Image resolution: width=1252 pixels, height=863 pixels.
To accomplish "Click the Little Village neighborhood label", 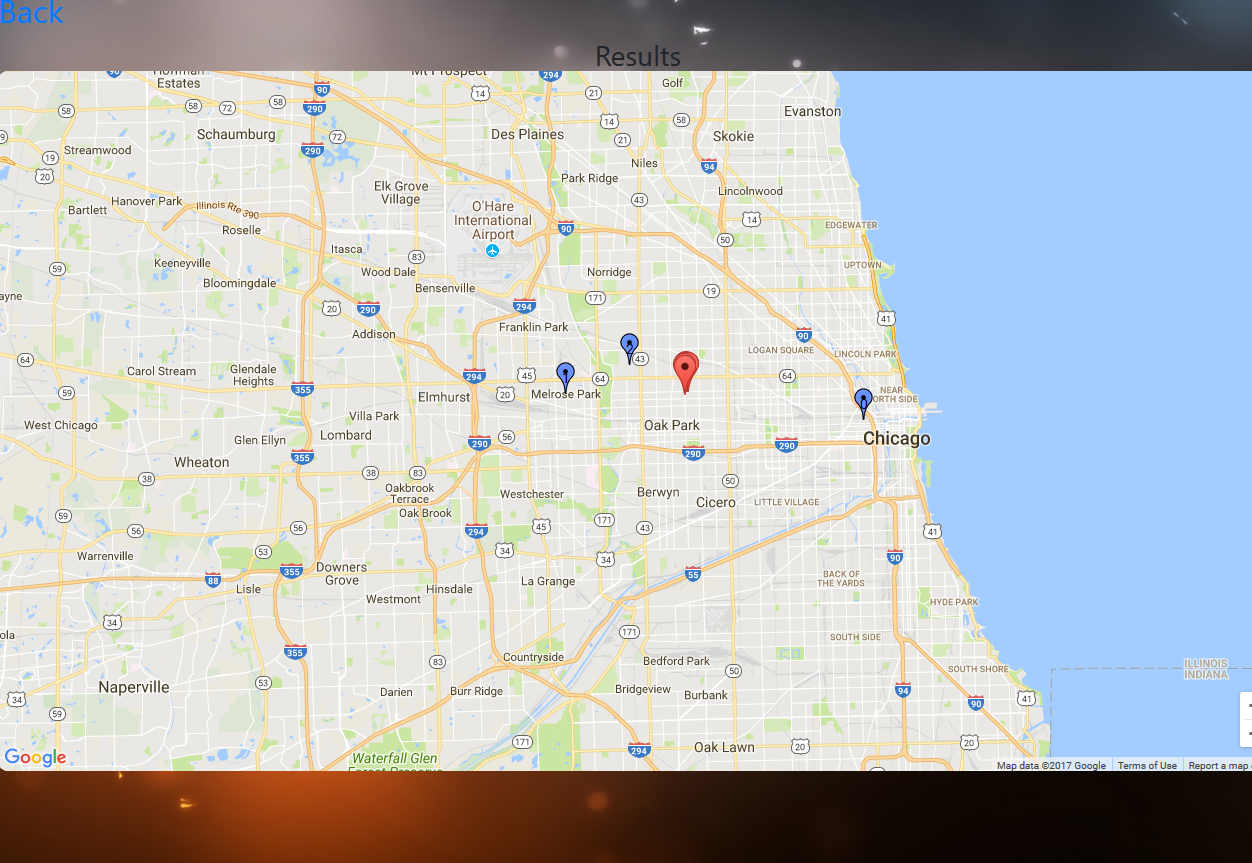I will 787,502.
